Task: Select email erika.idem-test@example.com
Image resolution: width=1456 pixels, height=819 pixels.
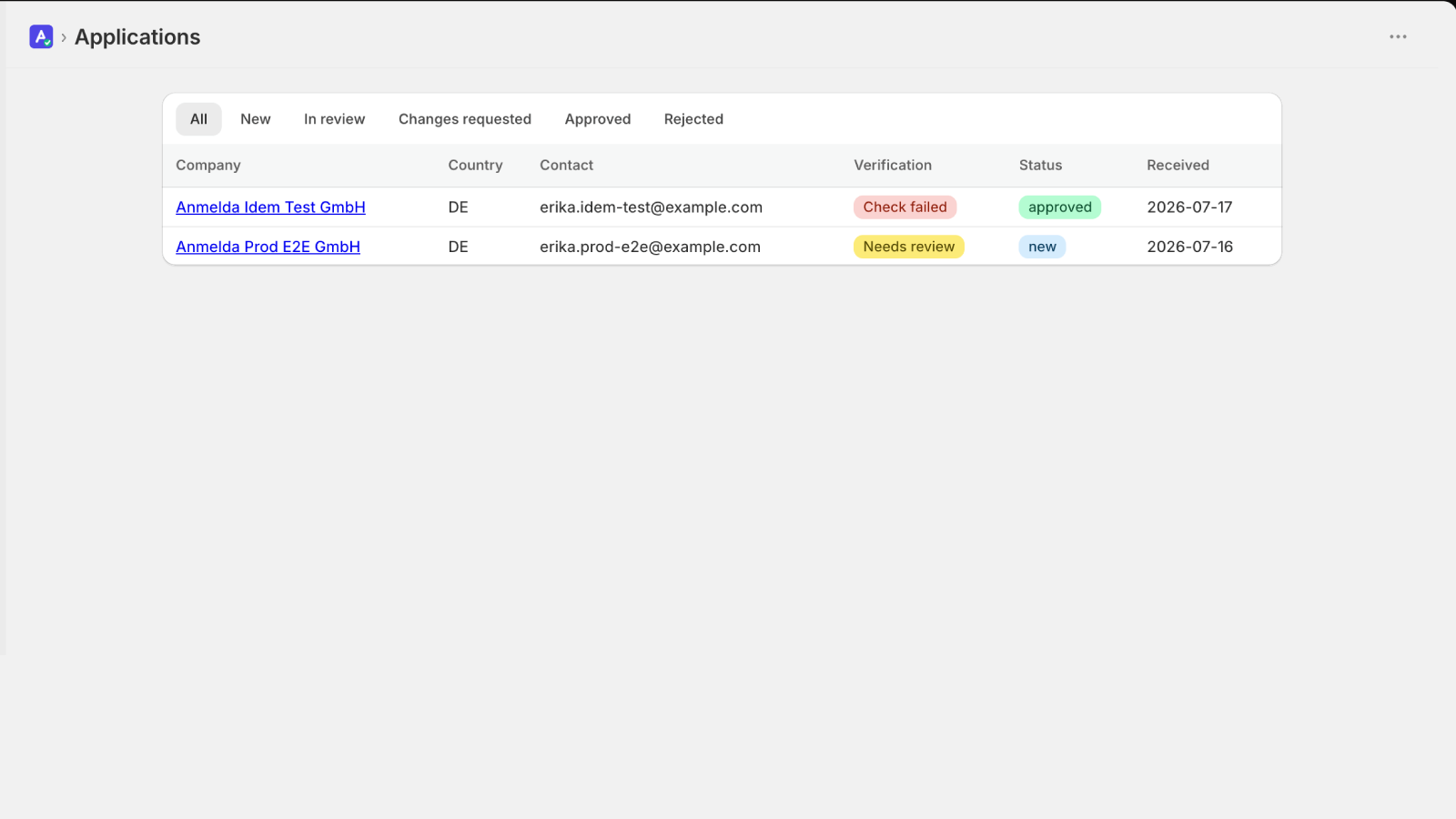Action: pos(651,207)
